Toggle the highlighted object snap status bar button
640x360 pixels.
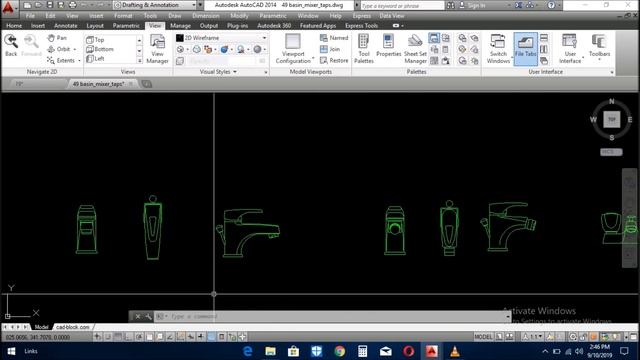211,337
